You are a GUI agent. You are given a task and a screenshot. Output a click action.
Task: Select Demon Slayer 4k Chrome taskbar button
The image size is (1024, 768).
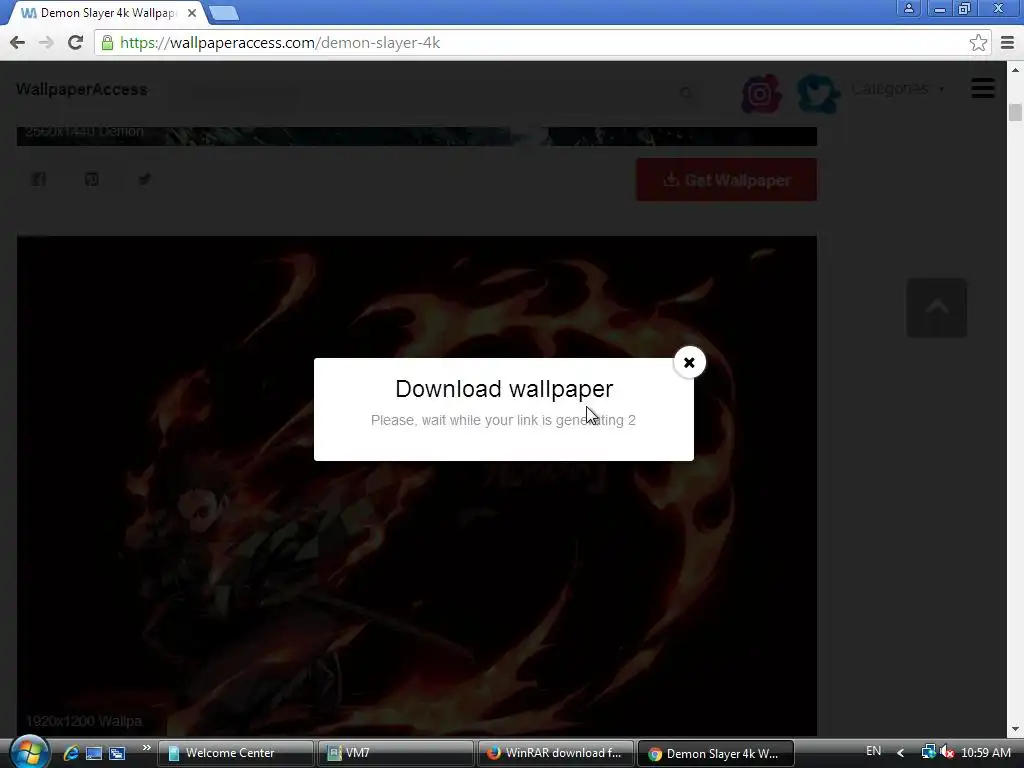tap(716, 753)
